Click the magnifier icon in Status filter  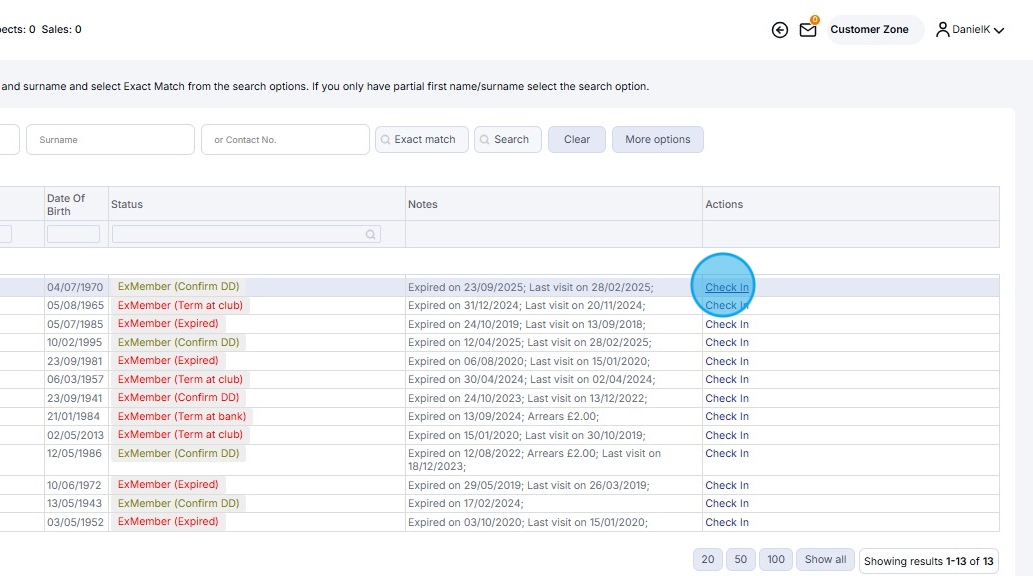pyautogui.click(x=370, y=235)
